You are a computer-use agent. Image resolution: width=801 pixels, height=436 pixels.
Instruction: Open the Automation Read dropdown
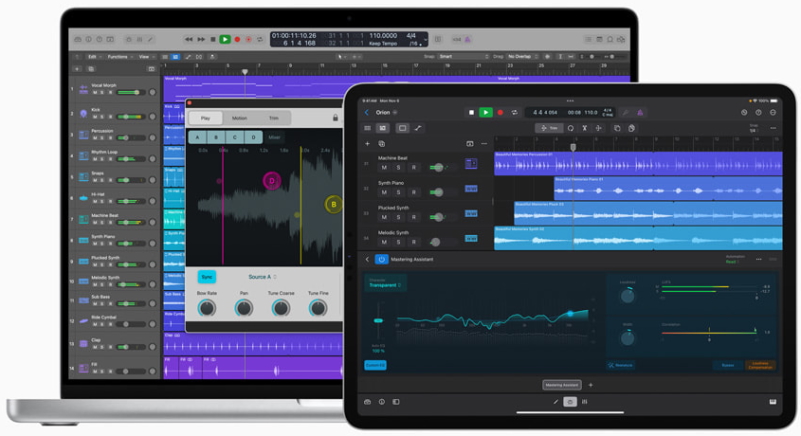coord(735,260)
